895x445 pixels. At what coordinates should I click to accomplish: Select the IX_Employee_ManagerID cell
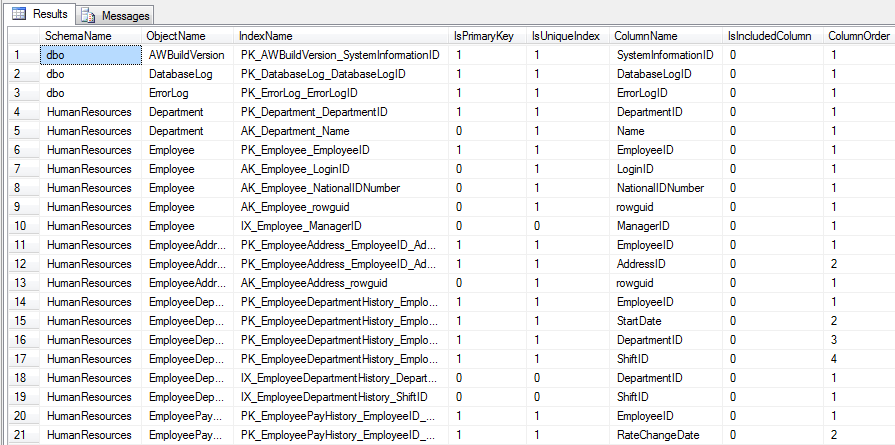pyautogui.click(x=301, y=226)
